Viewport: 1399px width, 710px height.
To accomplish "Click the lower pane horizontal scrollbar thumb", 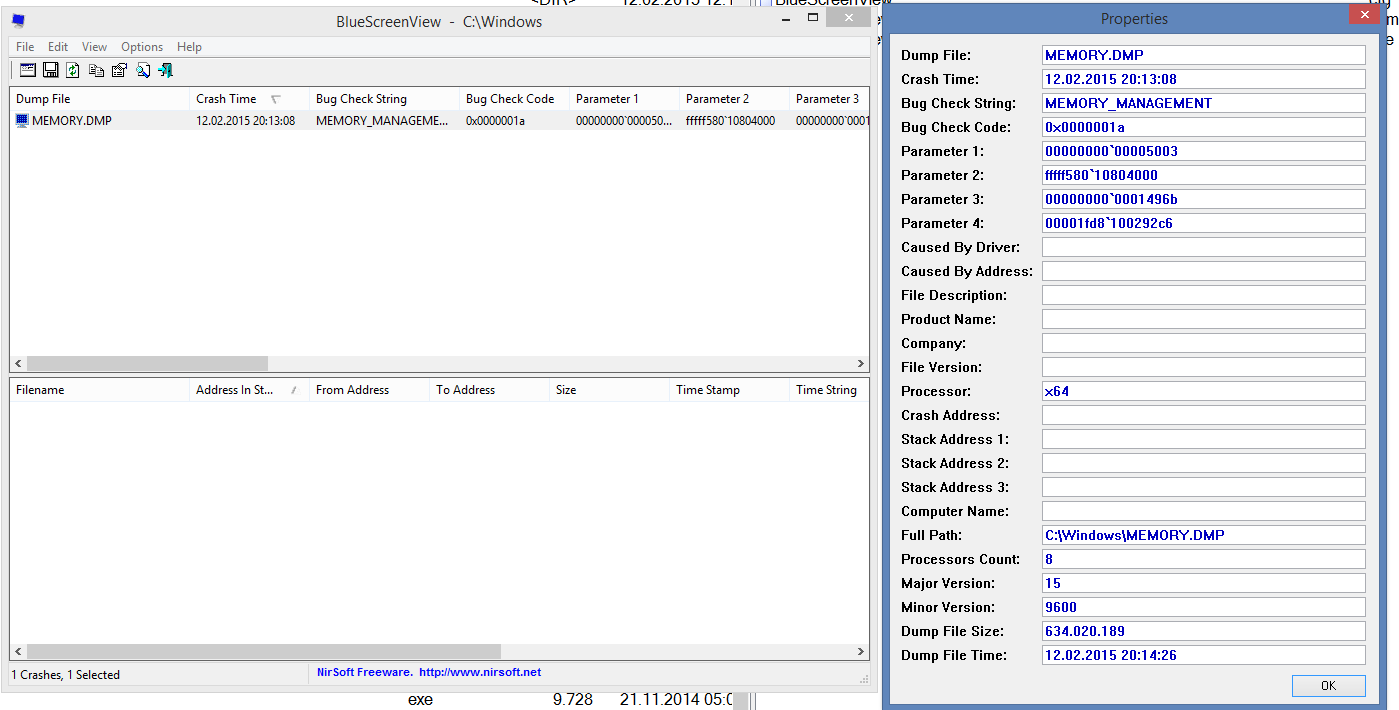I will [263, 652].
